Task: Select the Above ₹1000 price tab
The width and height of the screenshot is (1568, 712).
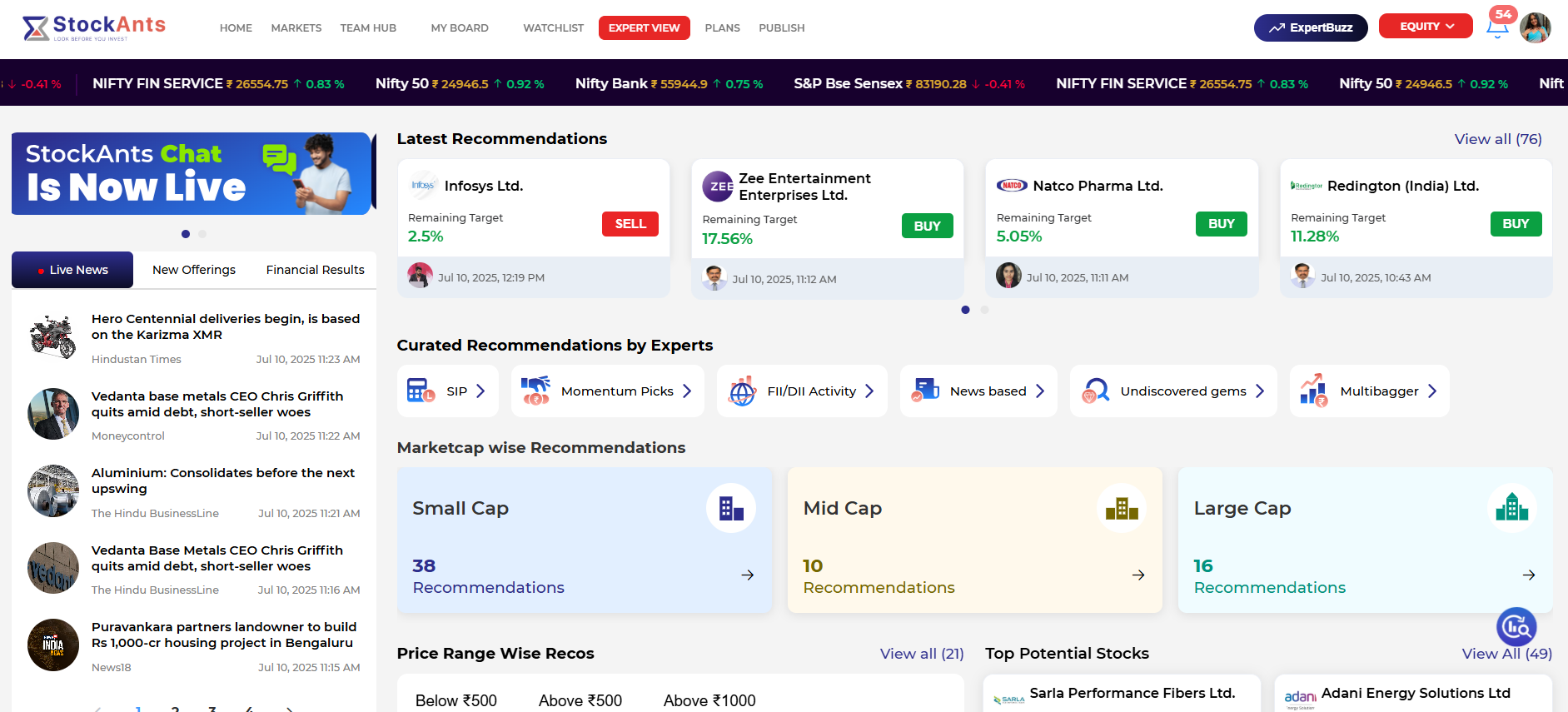Action: click(709, 700)
